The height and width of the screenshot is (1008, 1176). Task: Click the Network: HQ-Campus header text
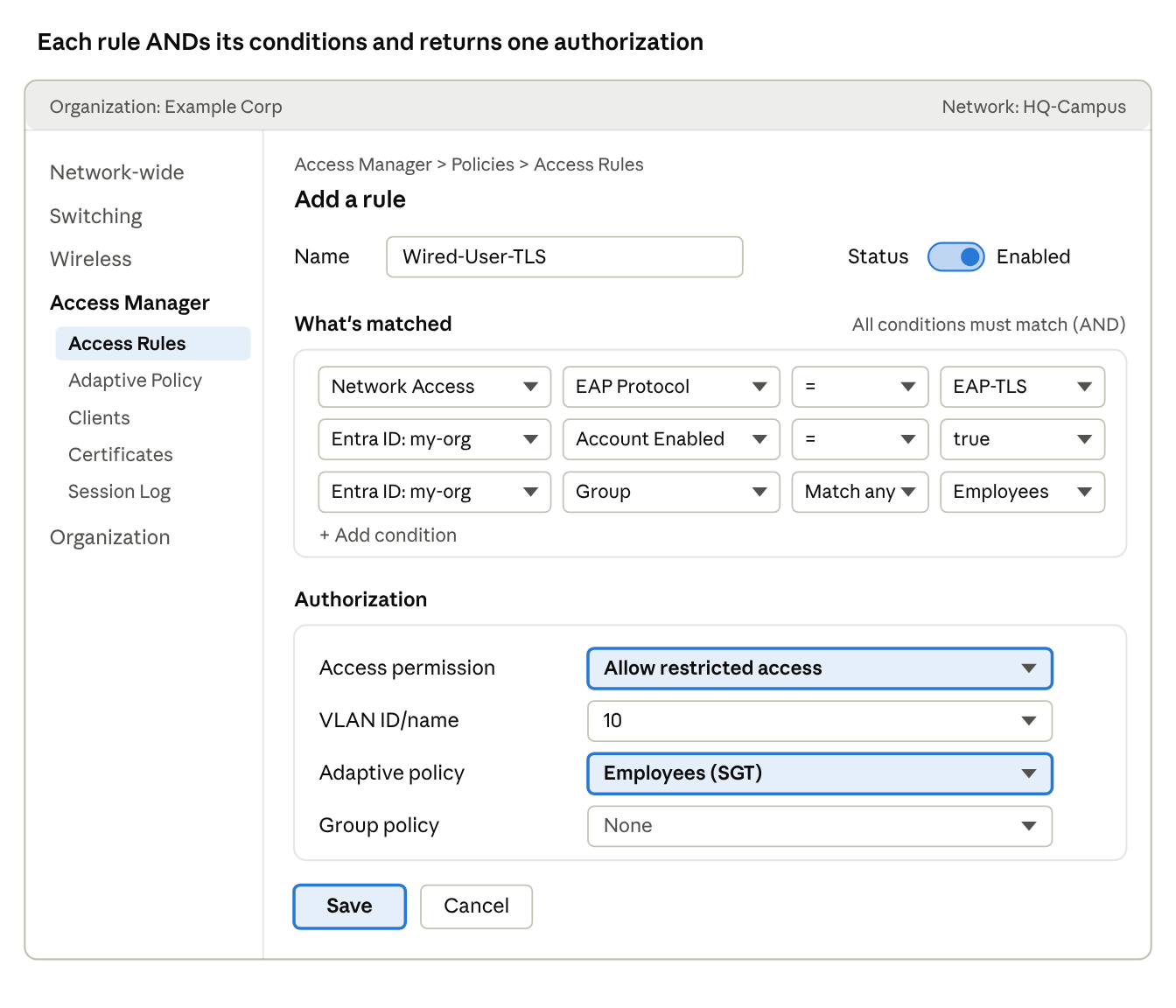(x=1034, y=107)
